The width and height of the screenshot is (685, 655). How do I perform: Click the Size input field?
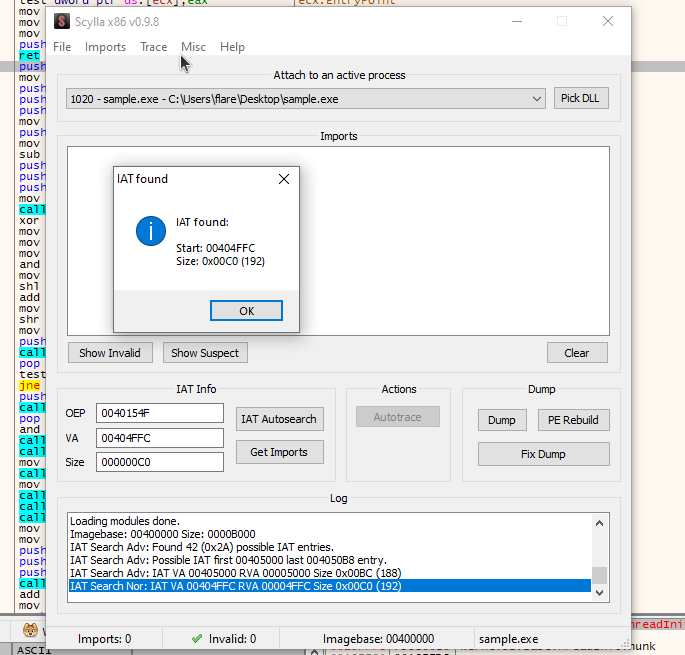(160, 462)
